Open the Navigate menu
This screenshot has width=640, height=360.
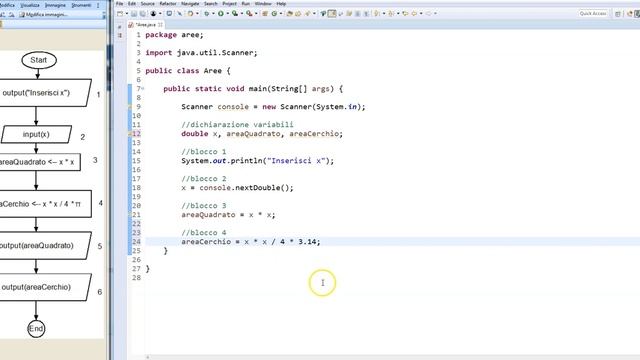tap(190, 4)
